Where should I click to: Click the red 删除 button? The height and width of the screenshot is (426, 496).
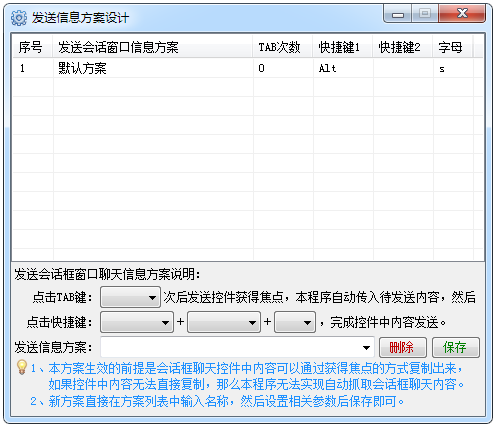tap(403, 347)
